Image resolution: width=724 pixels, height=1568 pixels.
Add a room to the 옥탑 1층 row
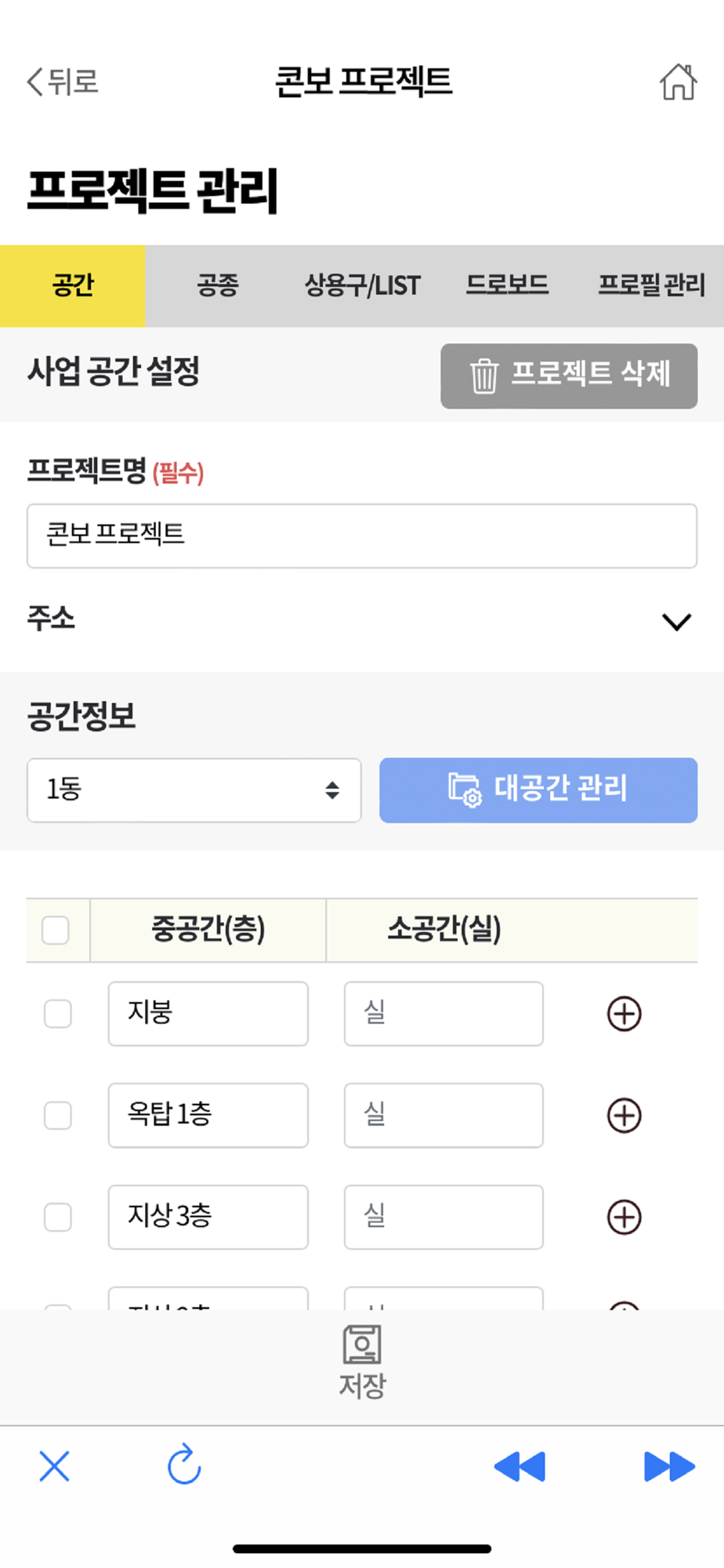point(624,1116)
